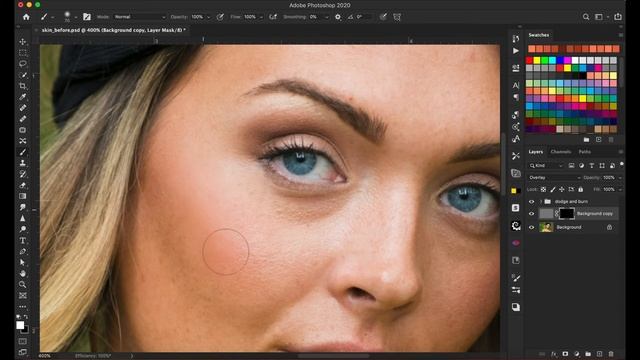Click the Play actions icon in side strip
Image resolution: width=640 pixels, height=360 pixels.
(516, 51)
